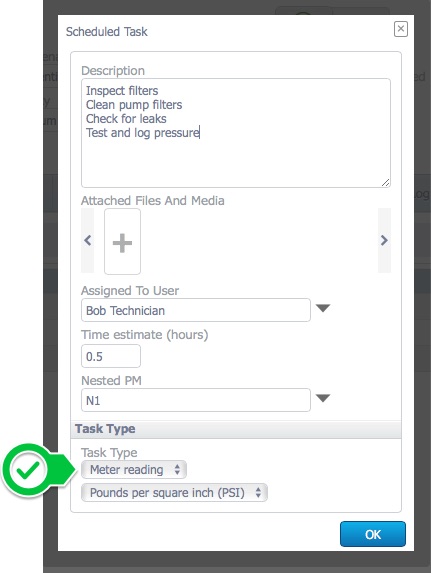Click the Scheduled Task dialog title
This screenshot has height=573, width=431.
107,32
